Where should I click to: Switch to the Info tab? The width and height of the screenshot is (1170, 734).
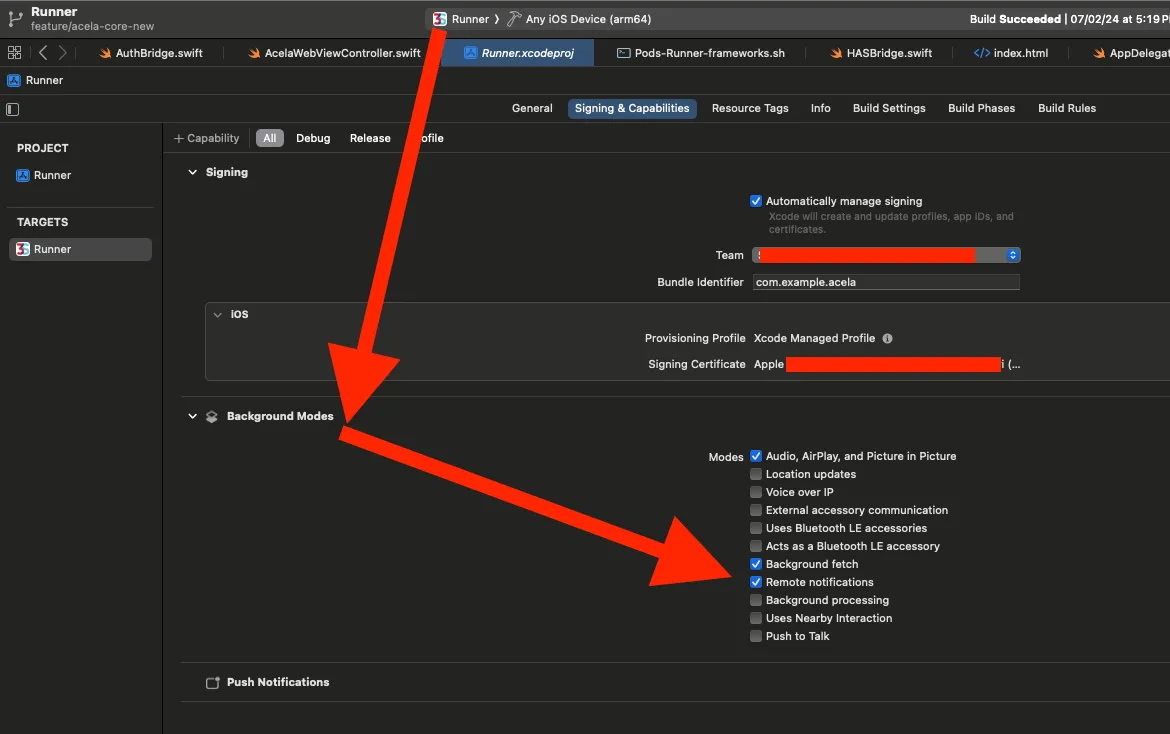pyautogui.click(x=821, y=108)
